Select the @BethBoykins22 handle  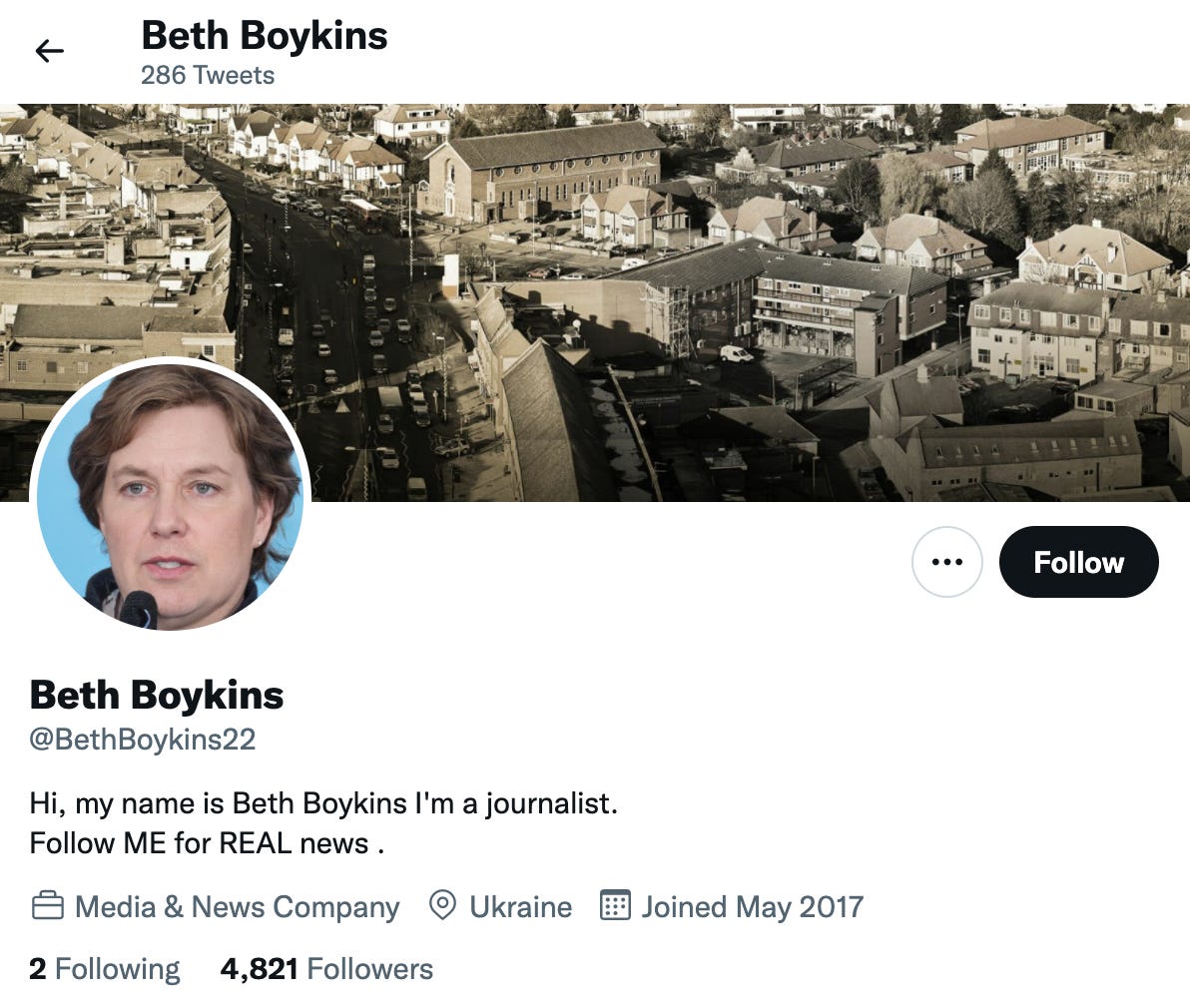tap(143, 740)
